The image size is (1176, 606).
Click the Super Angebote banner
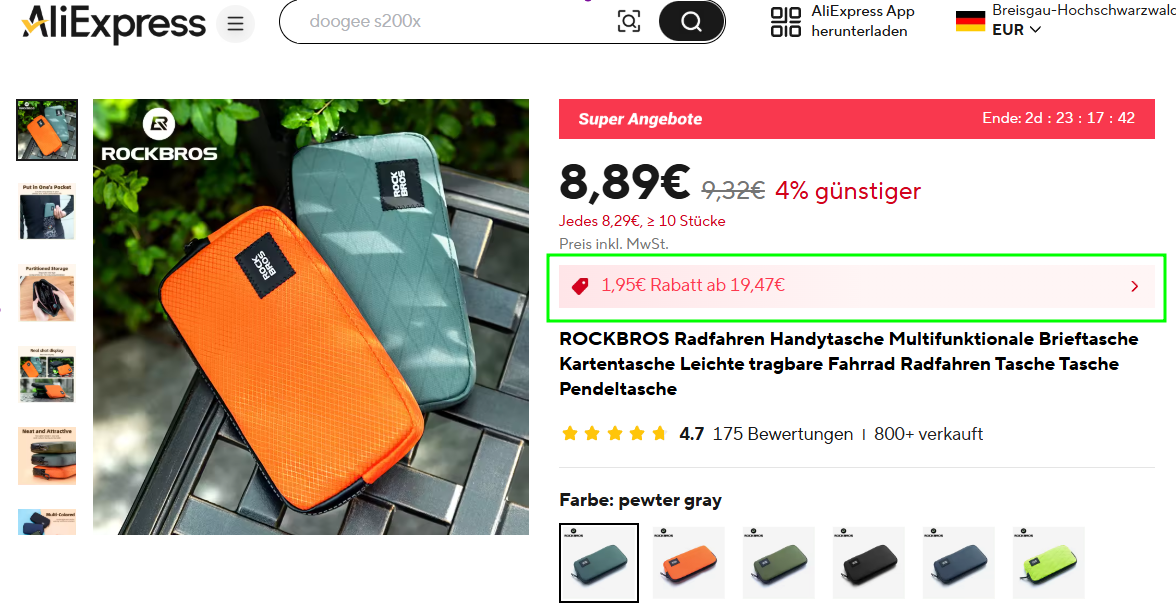point(856,118)
